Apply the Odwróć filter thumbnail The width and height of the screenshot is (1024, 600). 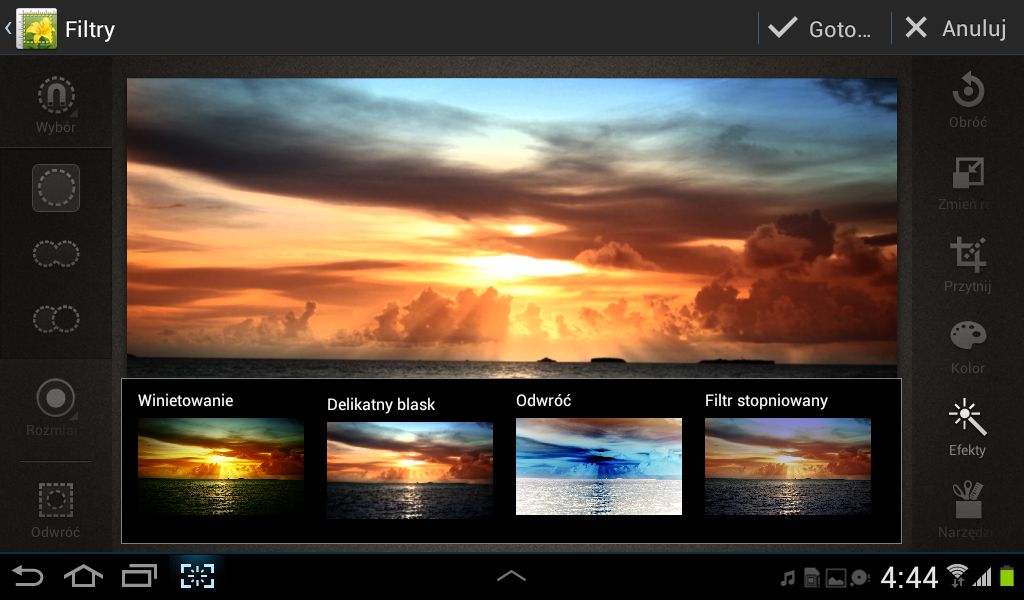point(599,466)
